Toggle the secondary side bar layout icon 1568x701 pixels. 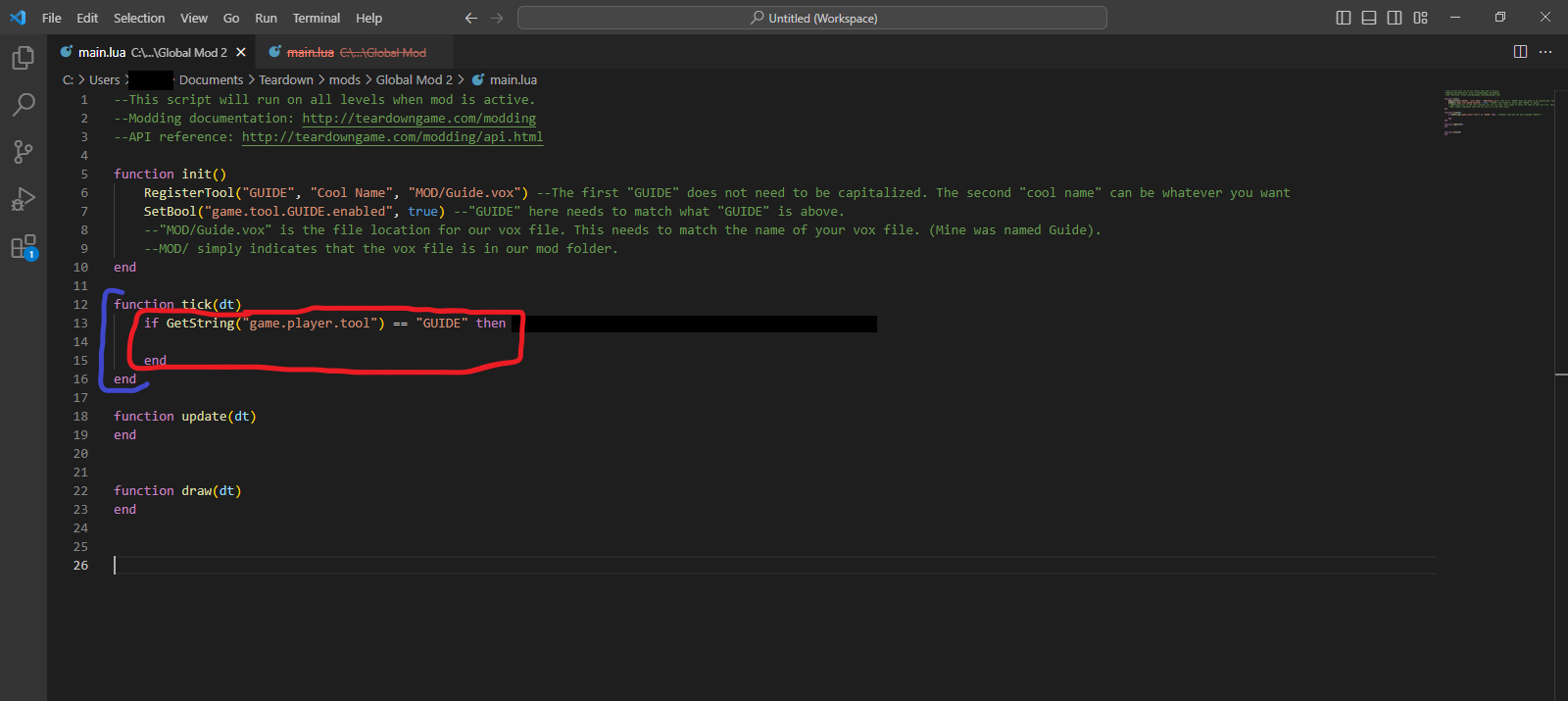pos(1395,18)
